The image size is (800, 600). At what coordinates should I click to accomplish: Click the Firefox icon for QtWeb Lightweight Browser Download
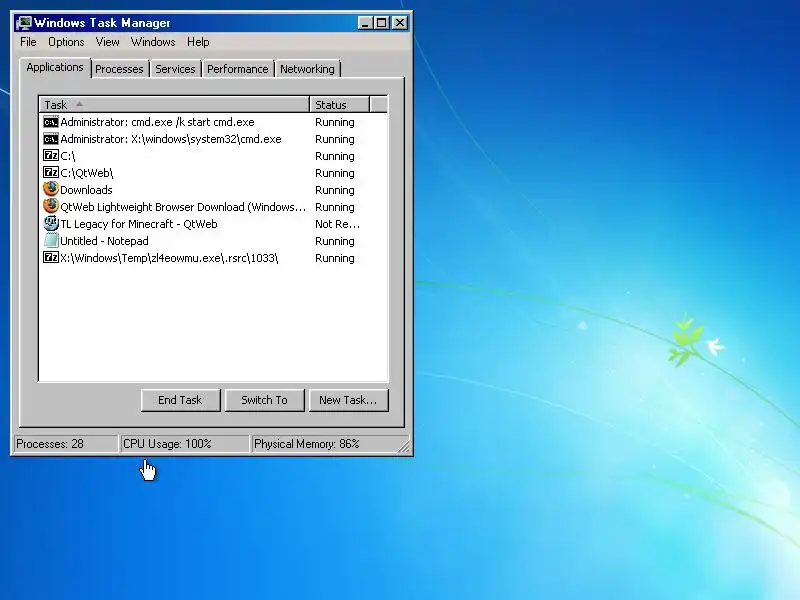51,206
